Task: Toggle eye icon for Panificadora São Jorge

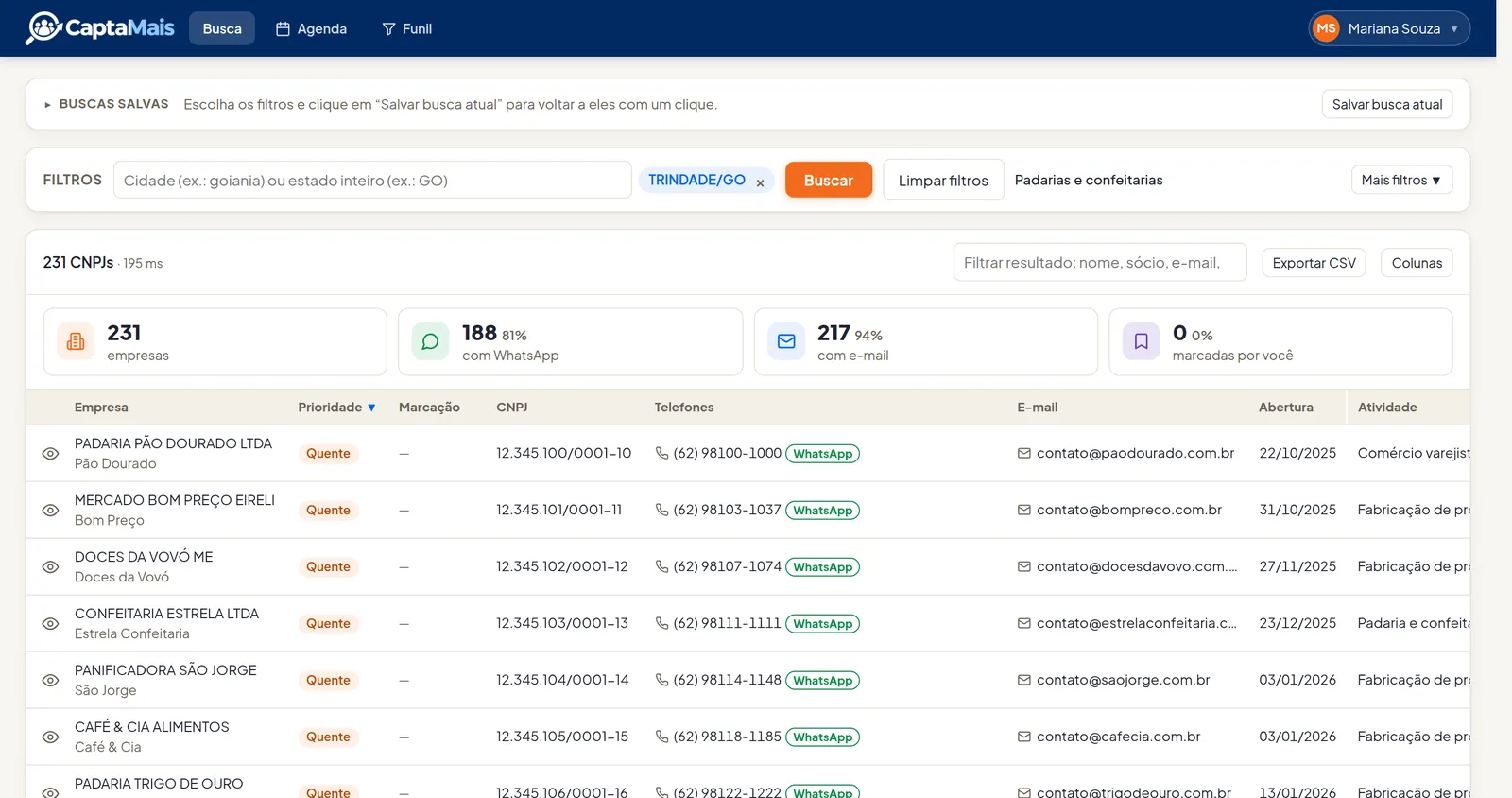Action: (x=51, y=681)
